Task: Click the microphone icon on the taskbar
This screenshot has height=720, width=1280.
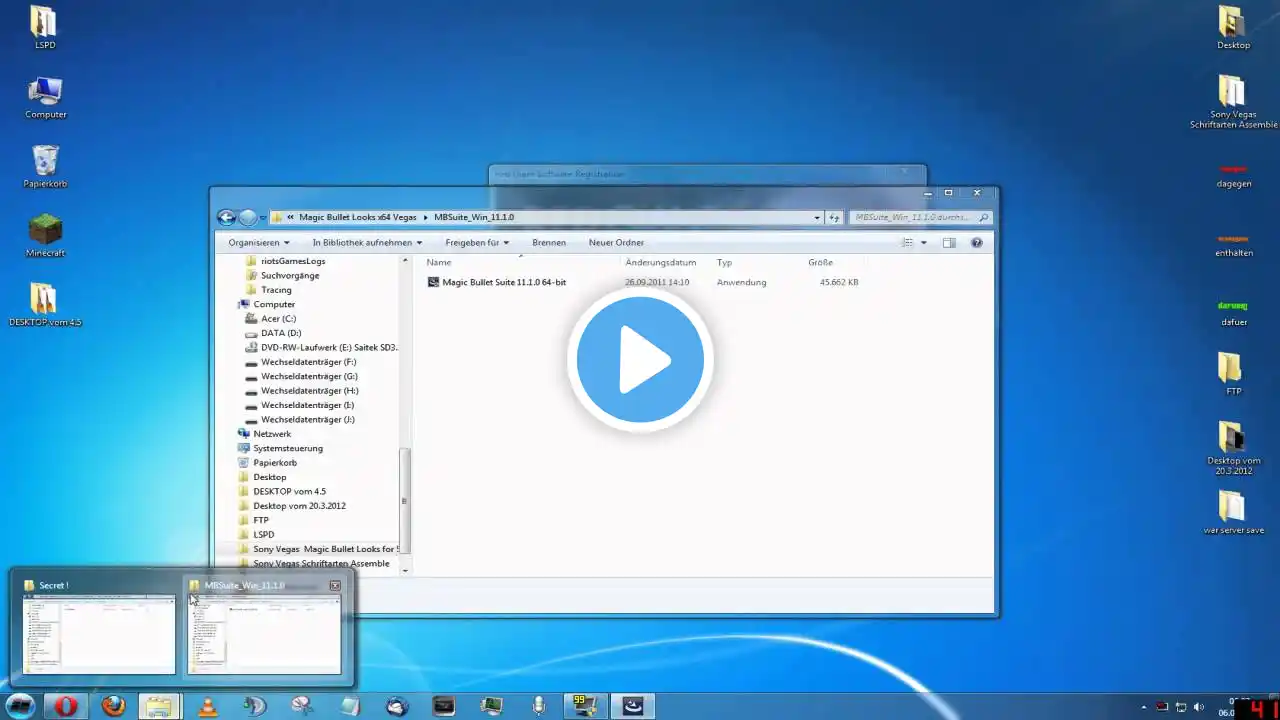Action: [x=538, y=706]
